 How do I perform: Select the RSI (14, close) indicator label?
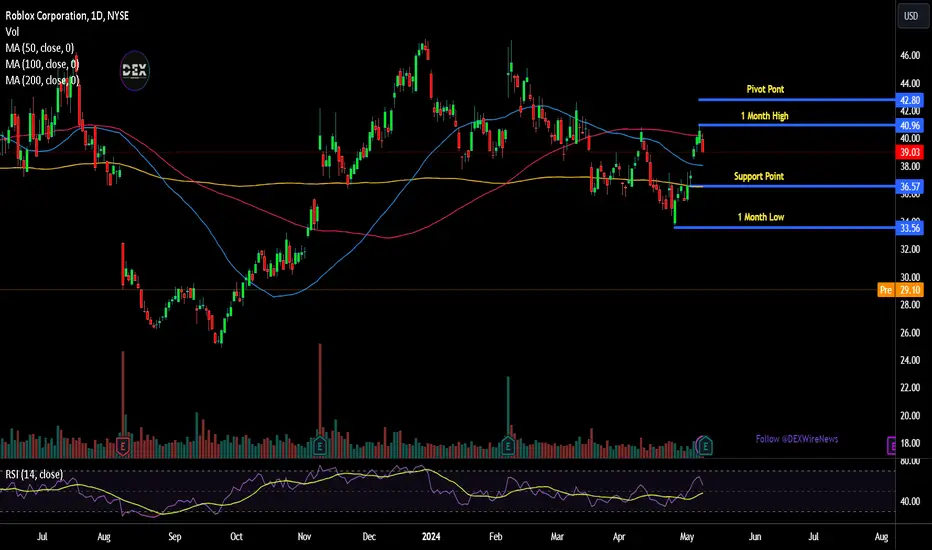pyautogui.click(x=34, y=474)
